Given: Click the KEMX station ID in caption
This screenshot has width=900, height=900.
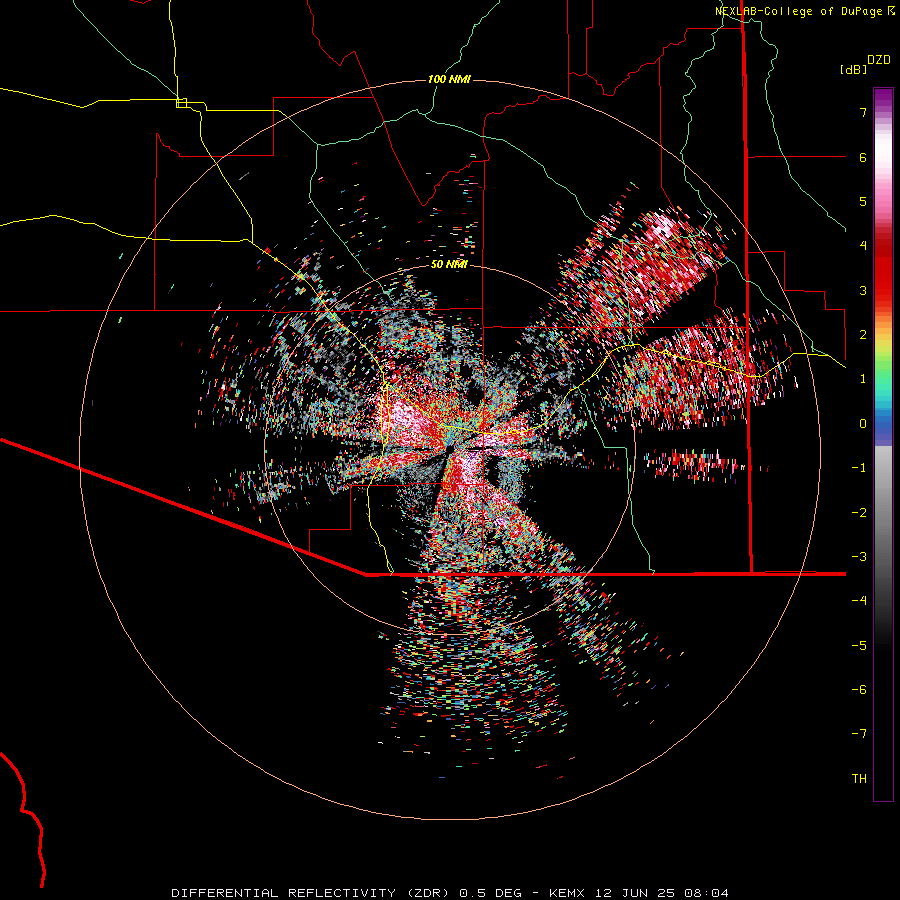Looking at the screenshot, I should click(x=567, y=893).
